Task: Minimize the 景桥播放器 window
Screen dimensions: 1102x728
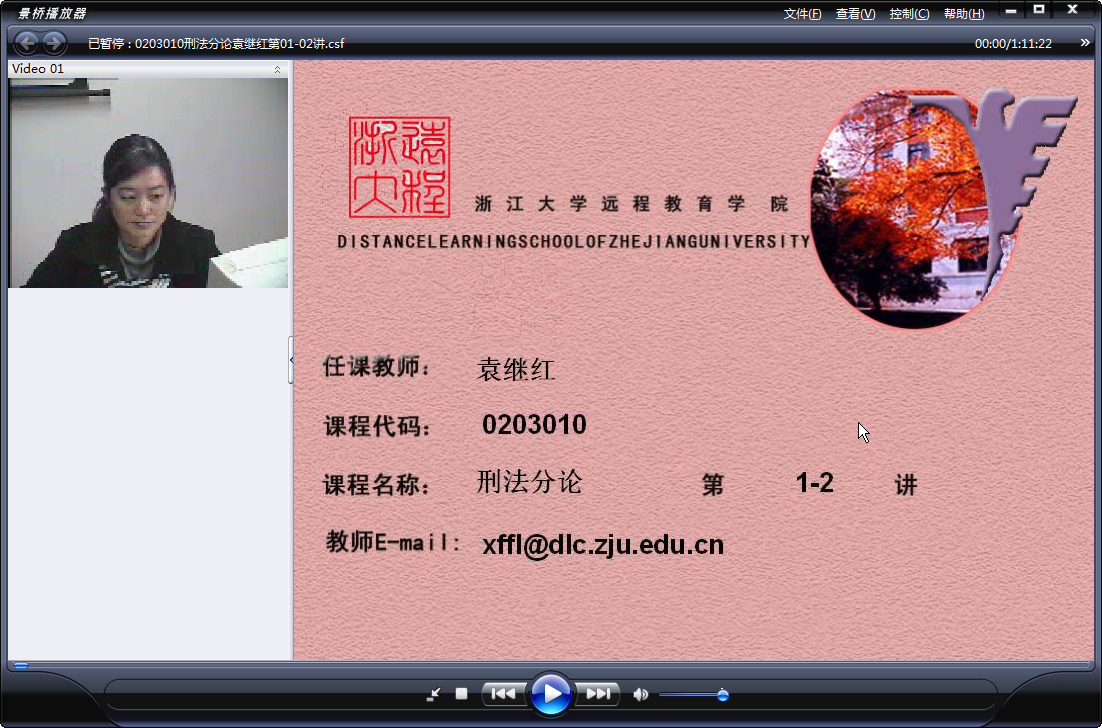Action: click(x=1011, y=11)
